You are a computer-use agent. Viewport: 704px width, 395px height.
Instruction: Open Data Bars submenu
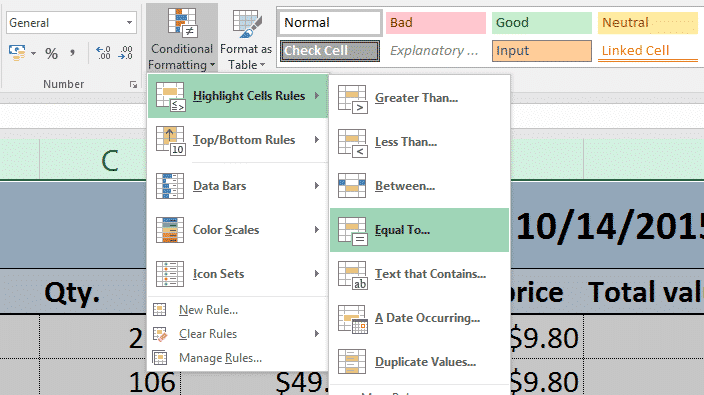tap(238, 186)
